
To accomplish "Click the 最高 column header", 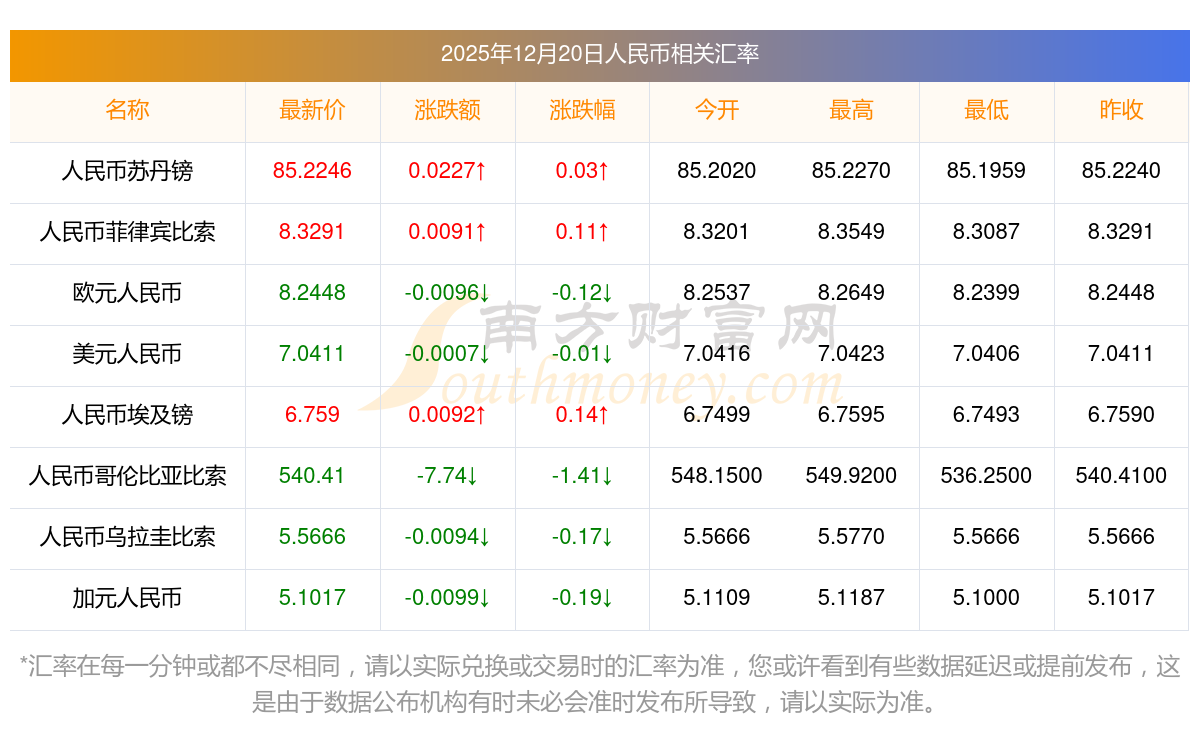I will coord(852,110).
